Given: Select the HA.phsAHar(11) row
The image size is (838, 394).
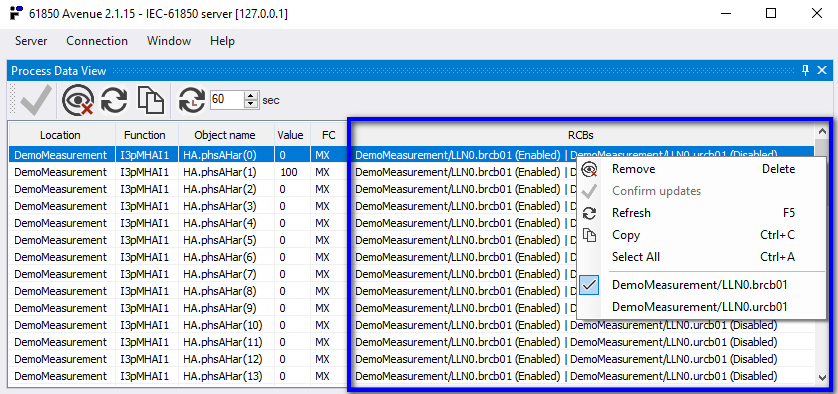Looking at the screenshot, I should pos(411,342).
